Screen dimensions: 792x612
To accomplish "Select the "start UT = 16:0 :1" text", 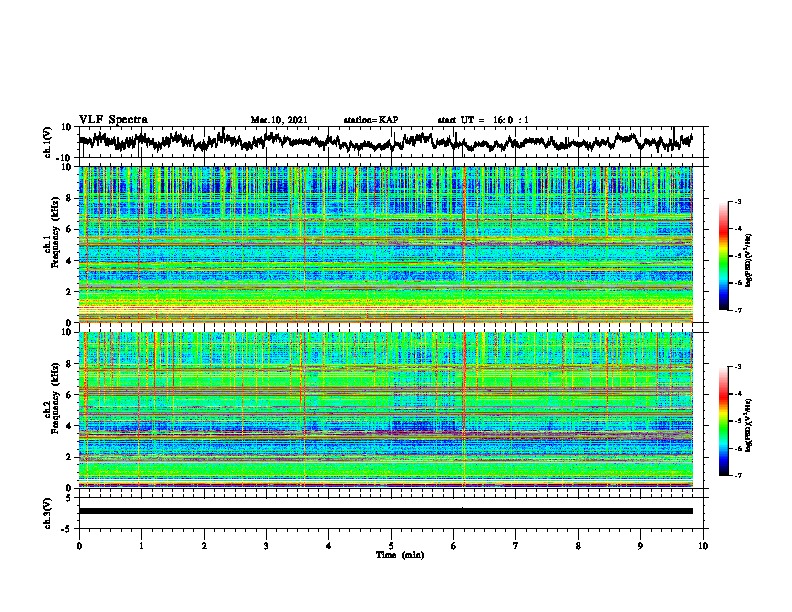I will point(483,120).
